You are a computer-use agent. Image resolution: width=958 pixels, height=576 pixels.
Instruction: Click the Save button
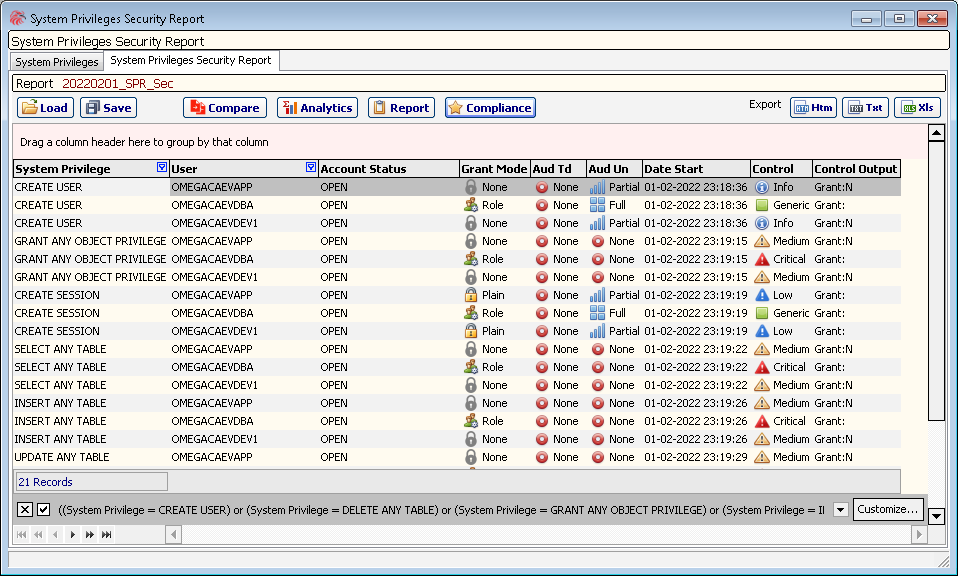tap(108, 108)
